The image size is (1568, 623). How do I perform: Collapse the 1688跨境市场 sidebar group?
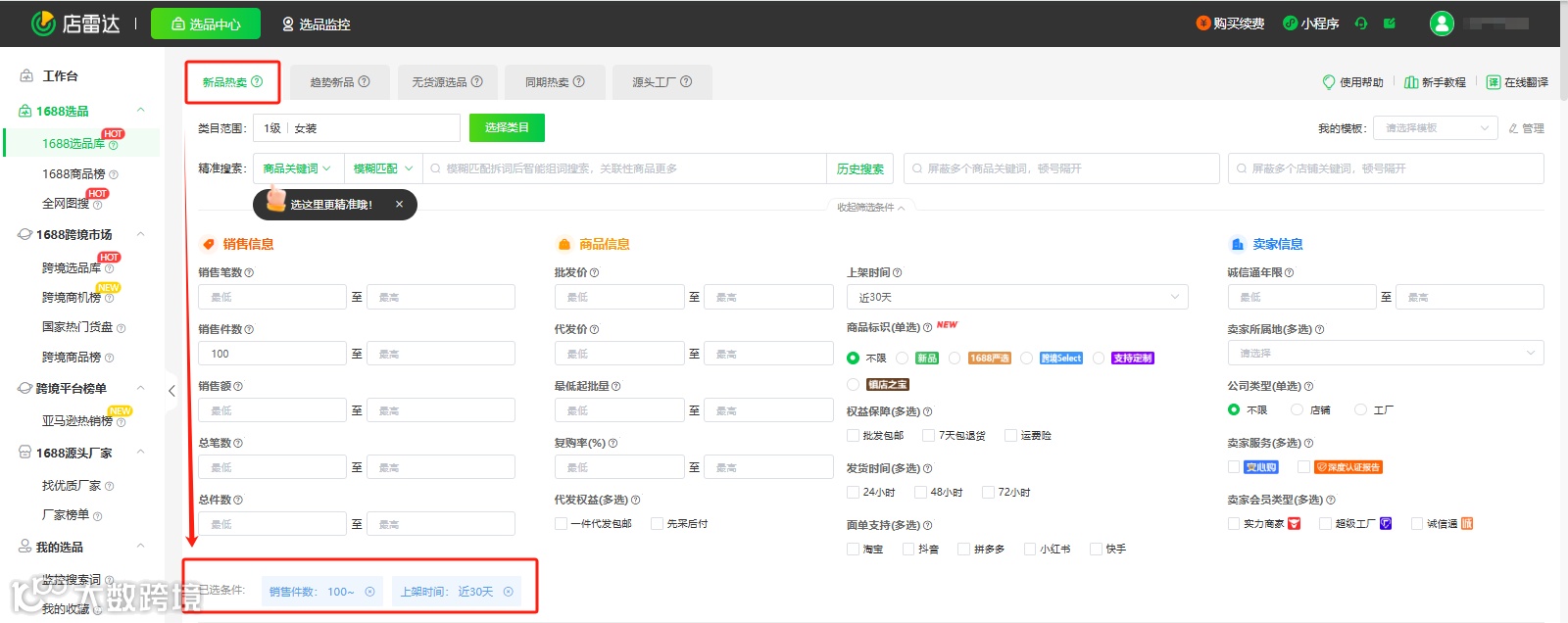pyautogui.click(x=141, y=234)
